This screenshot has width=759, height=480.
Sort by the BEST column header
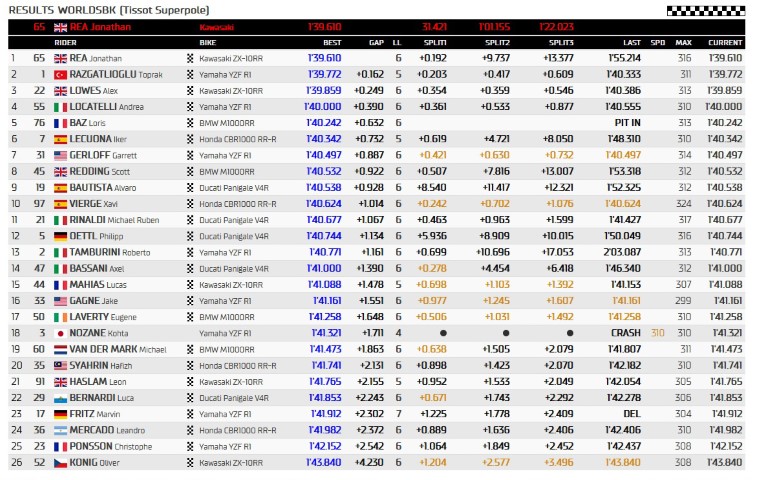click(x=331, y=44)
